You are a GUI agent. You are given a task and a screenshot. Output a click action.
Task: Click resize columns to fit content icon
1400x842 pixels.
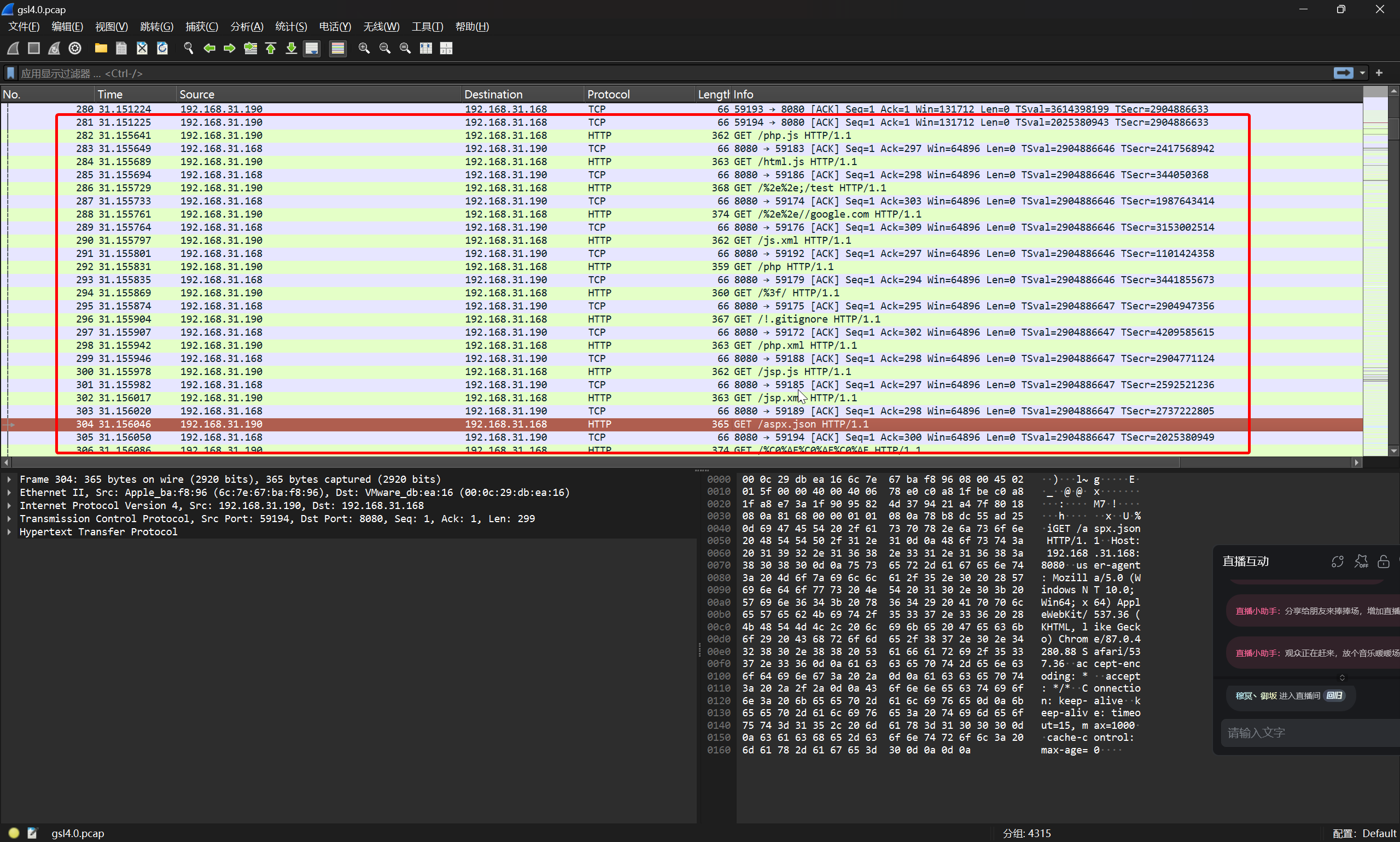pos(425,48)
